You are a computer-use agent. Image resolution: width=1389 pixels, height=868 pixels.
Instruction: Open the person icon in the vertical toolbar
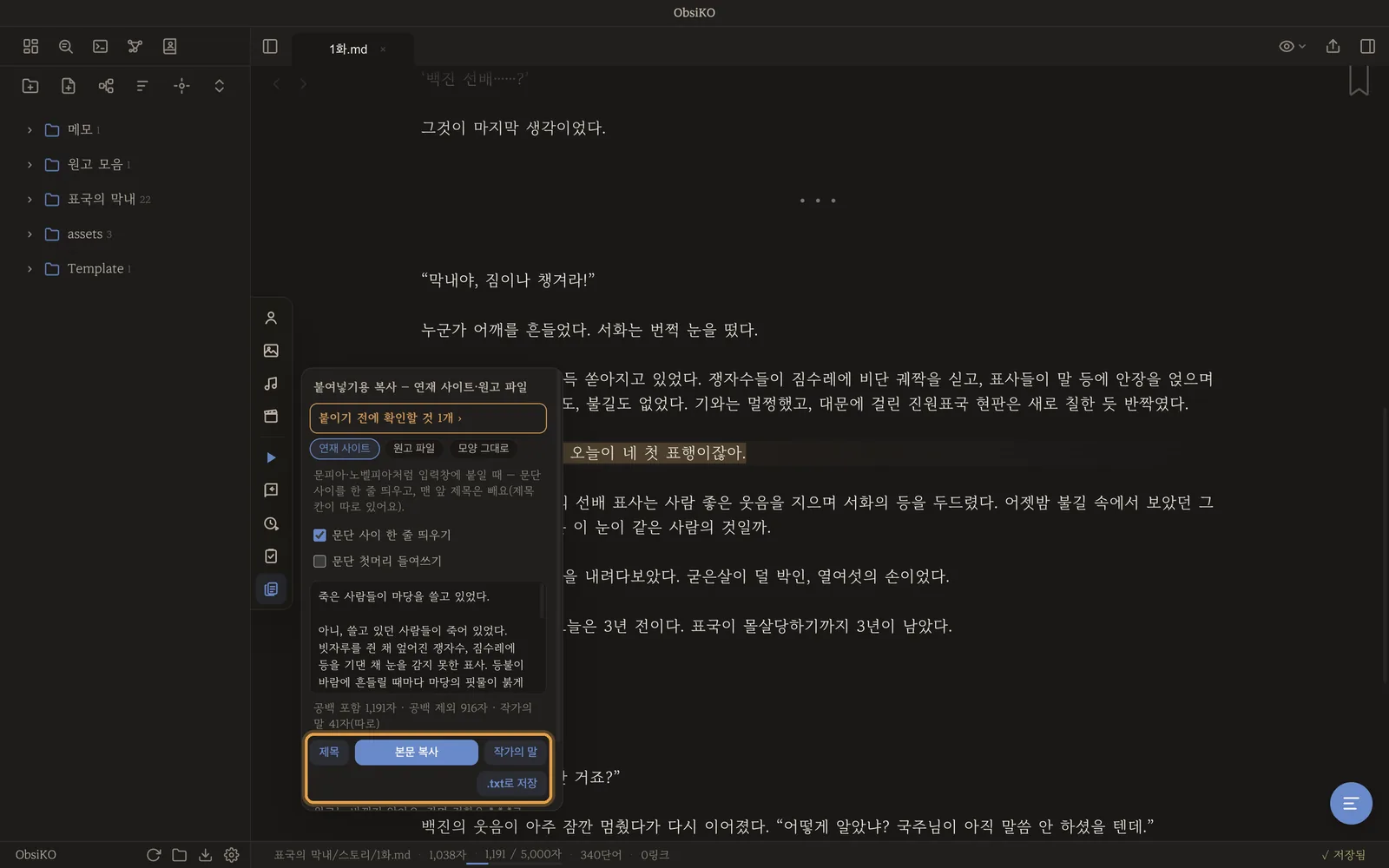[x=271, y=319]
